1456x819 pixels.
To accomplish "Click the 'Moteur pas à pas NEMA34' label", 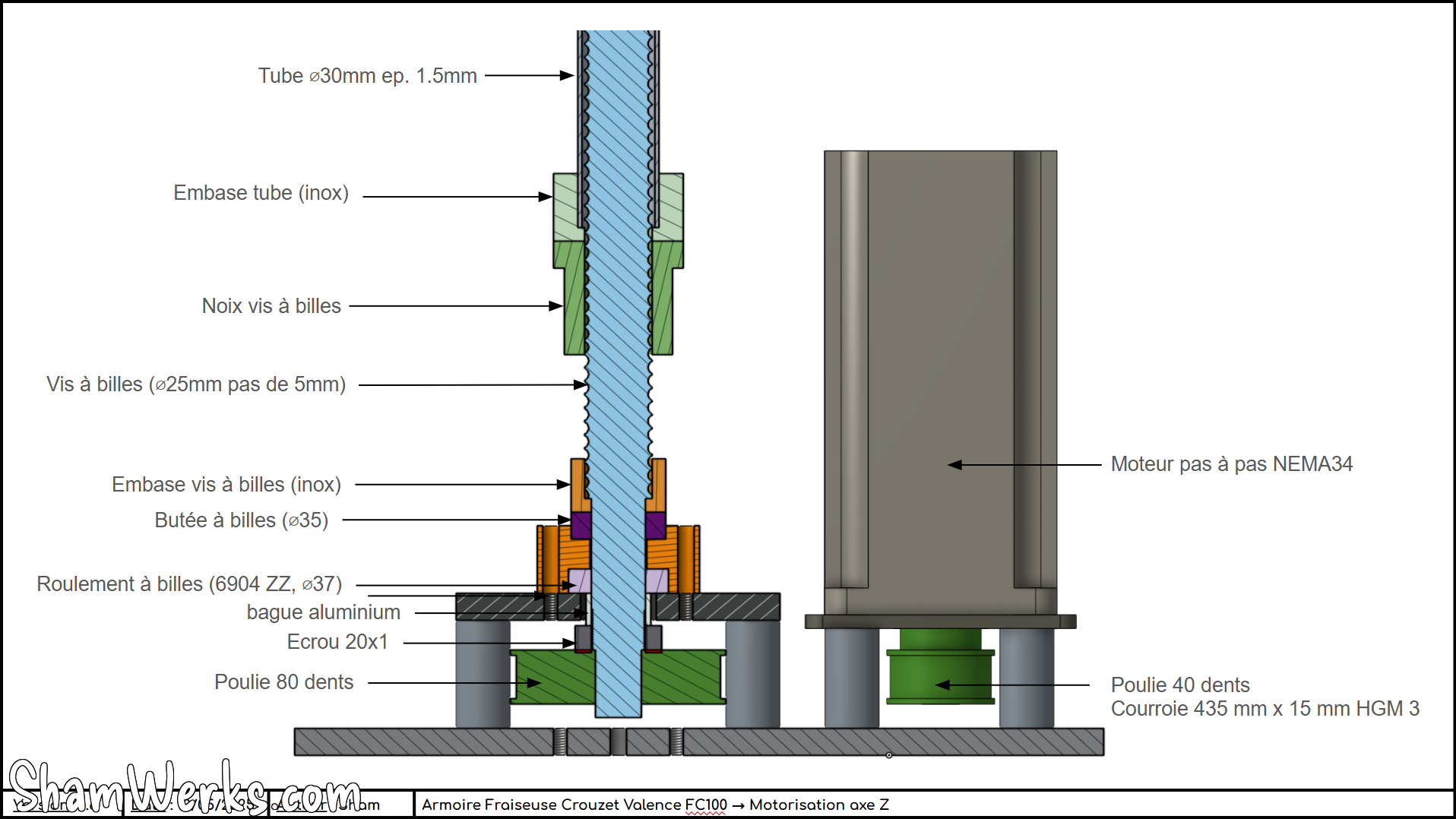I will point(1231,464).
